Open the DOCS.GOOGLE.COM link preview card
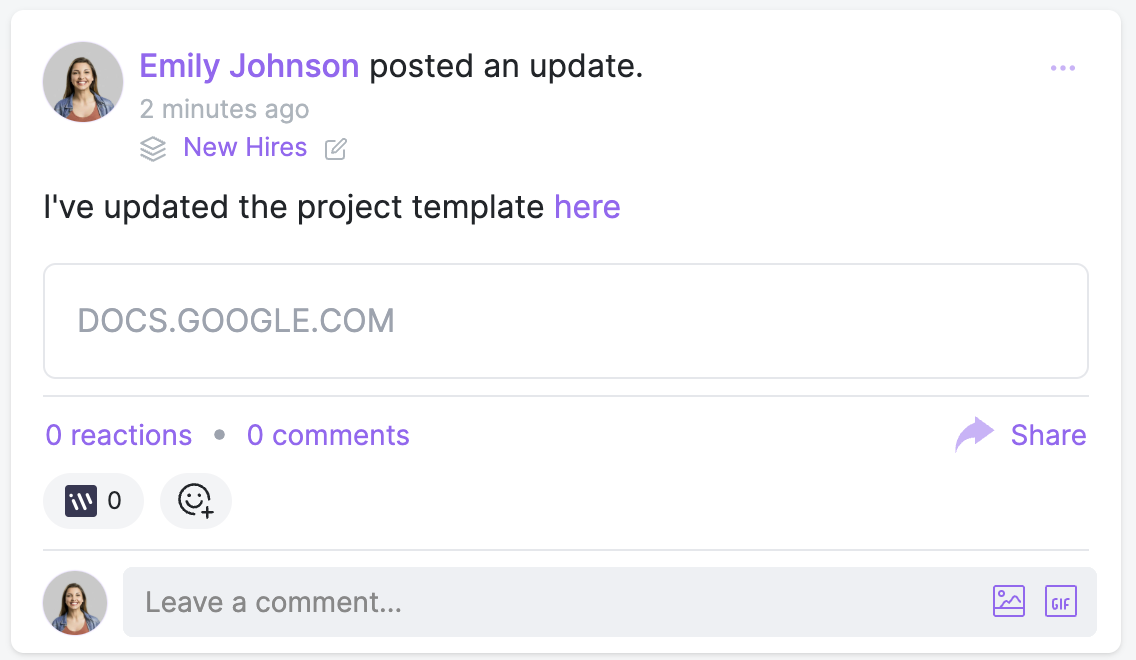Viewport: 1136px width, 660px height. click(x=565, y=321)
